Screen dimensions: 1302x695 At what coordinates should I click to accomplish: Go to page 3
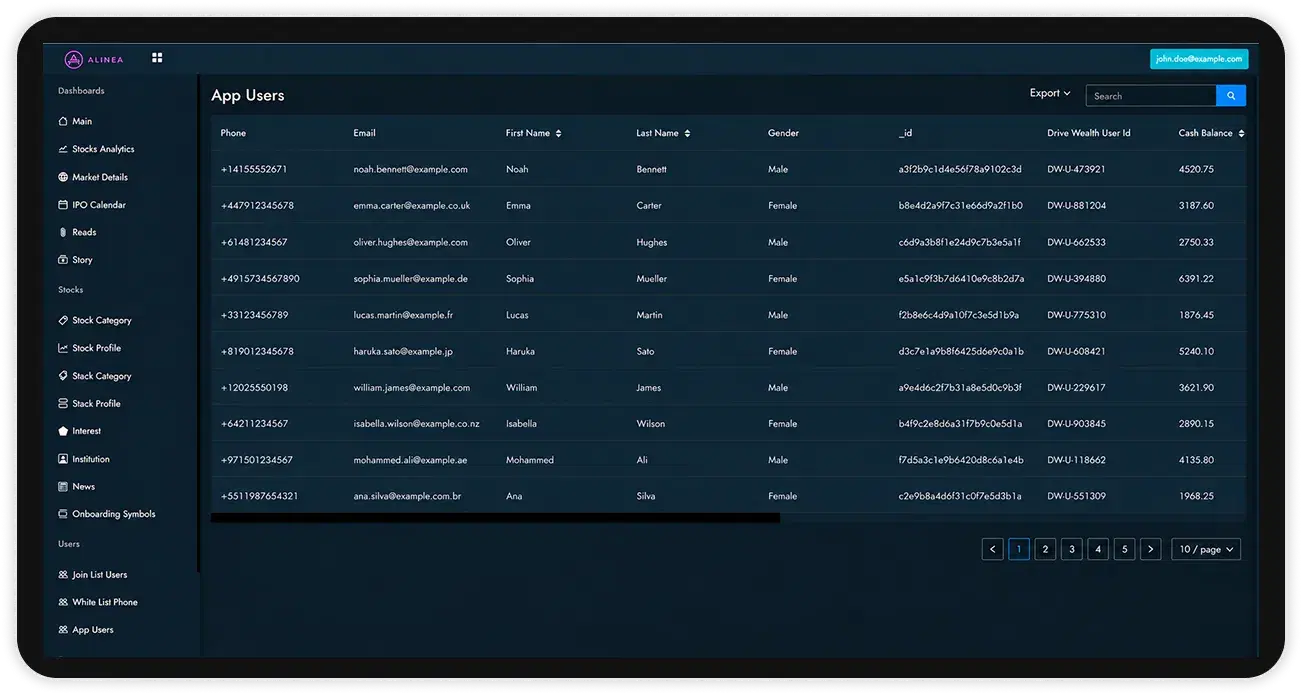pyautogui.click(x=1071, y=549)
